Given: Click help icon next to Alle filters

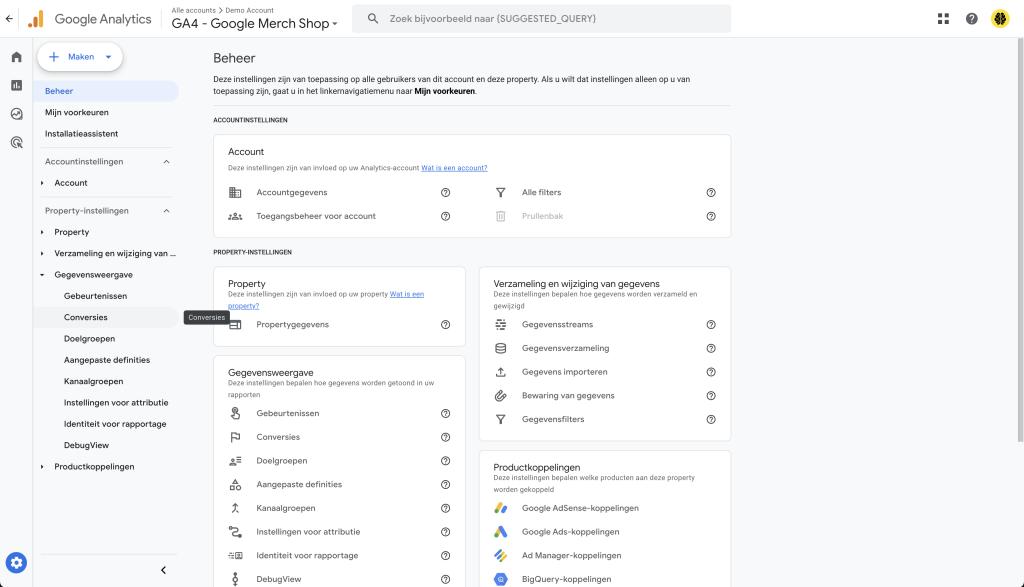Looking at the screenshot, I should (711, 193).
